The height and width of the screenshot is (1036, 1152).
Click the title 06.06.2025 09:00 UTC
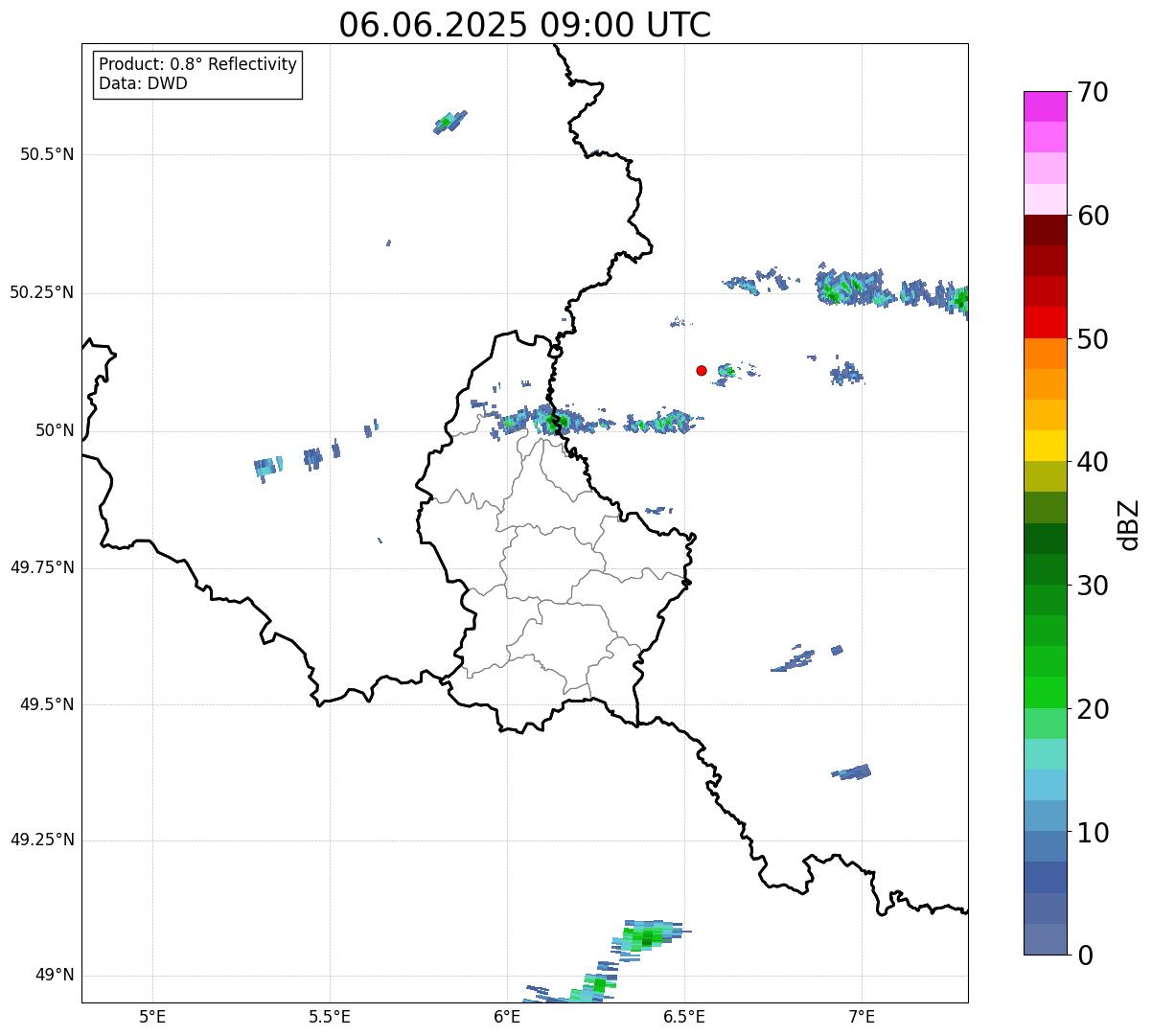click(x=525, y=25)
